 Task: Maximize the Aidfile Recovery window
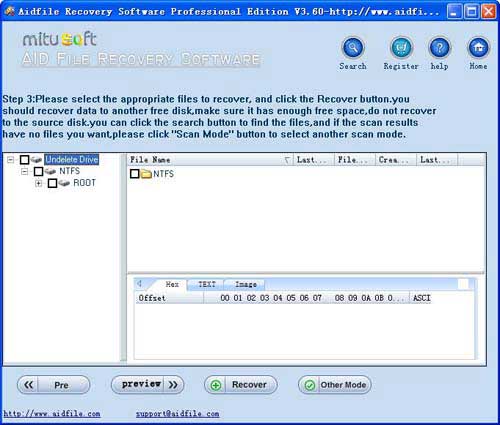point(471,12)
